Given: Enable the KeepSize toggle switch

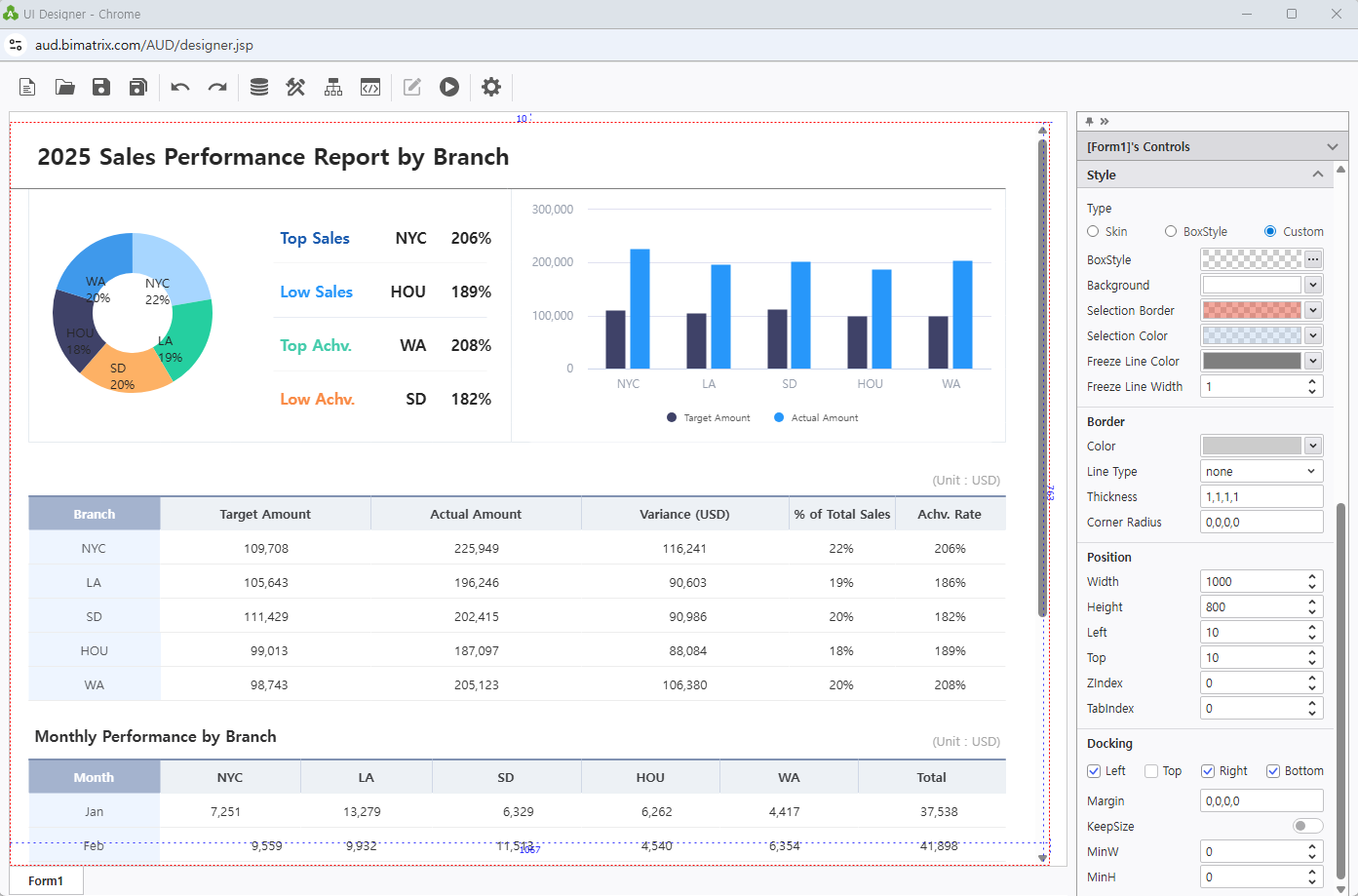Looking at the screenshot, I should [1306, 826].
